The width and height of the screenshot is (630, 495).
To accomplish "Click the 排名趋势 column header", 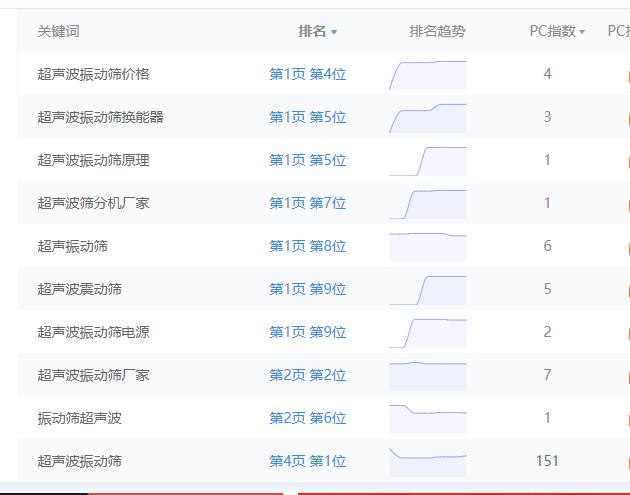I will [437, 31].
